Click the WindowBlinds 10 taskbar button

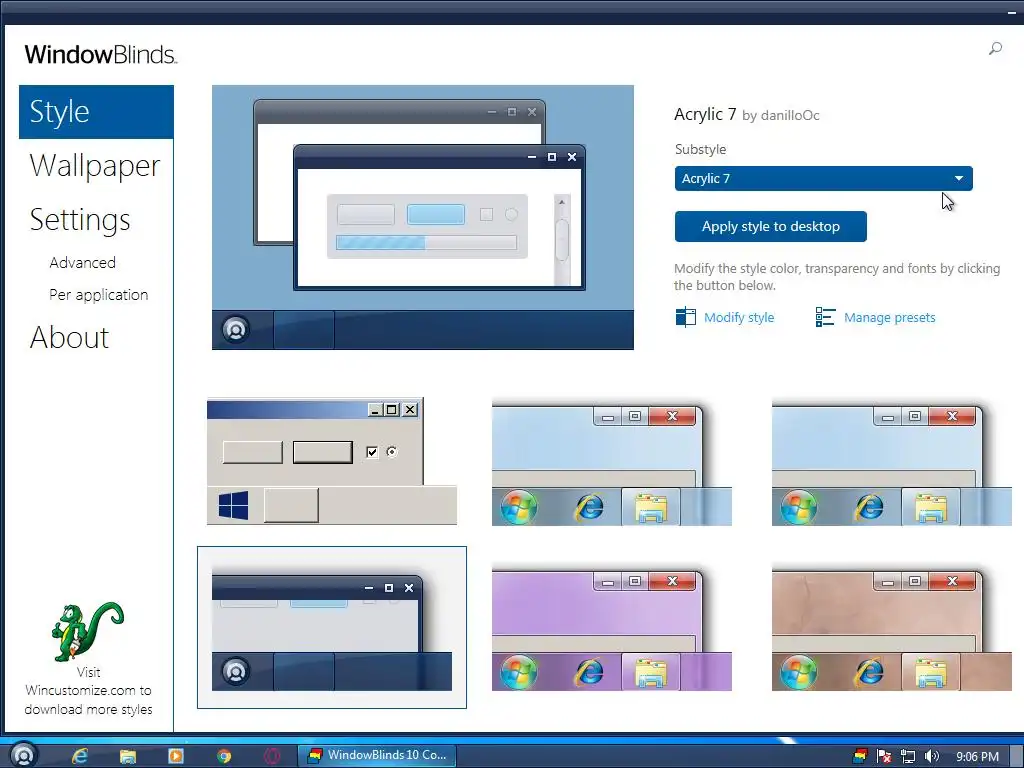pyautogui.click(x=377, y=755)
